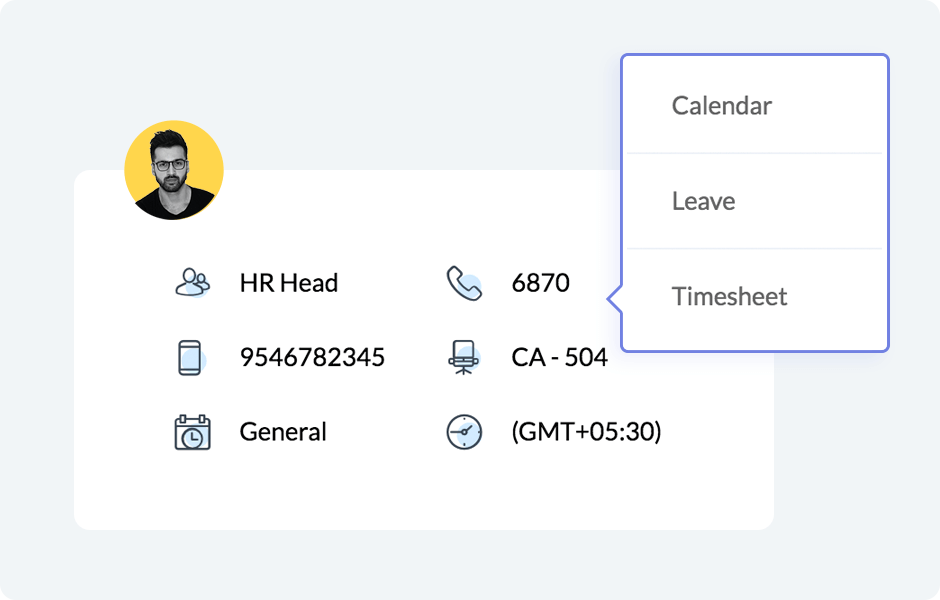The image size is (940, 600).
Task: Click the office chair seat icon
Action: (x=463, y=358)
